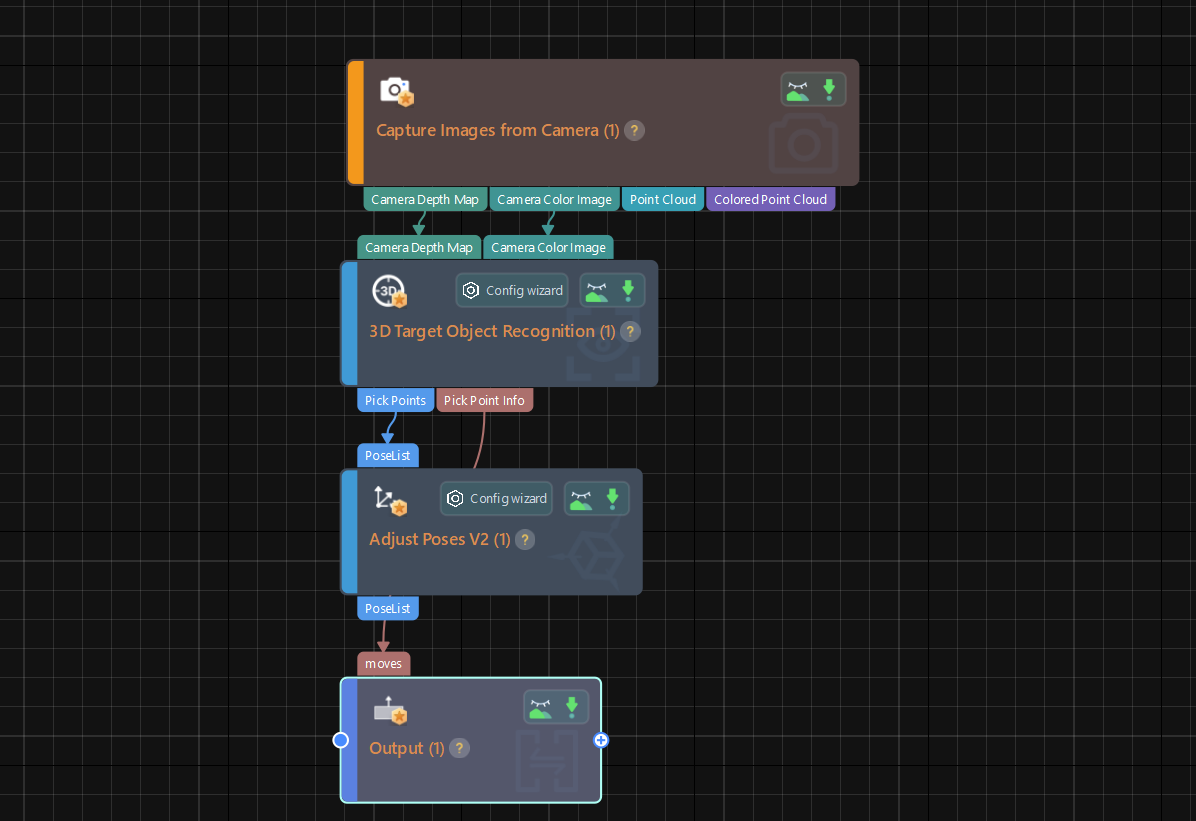Select the Pick Points output label
The height and width of the screenshot is (821, 1196).
coord(395,400)
